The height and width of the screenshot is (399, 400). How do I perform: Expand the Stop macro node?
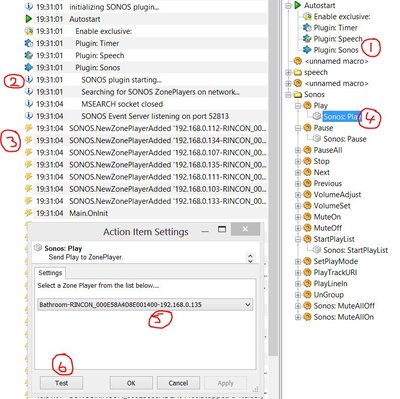(x=298, y=161)
